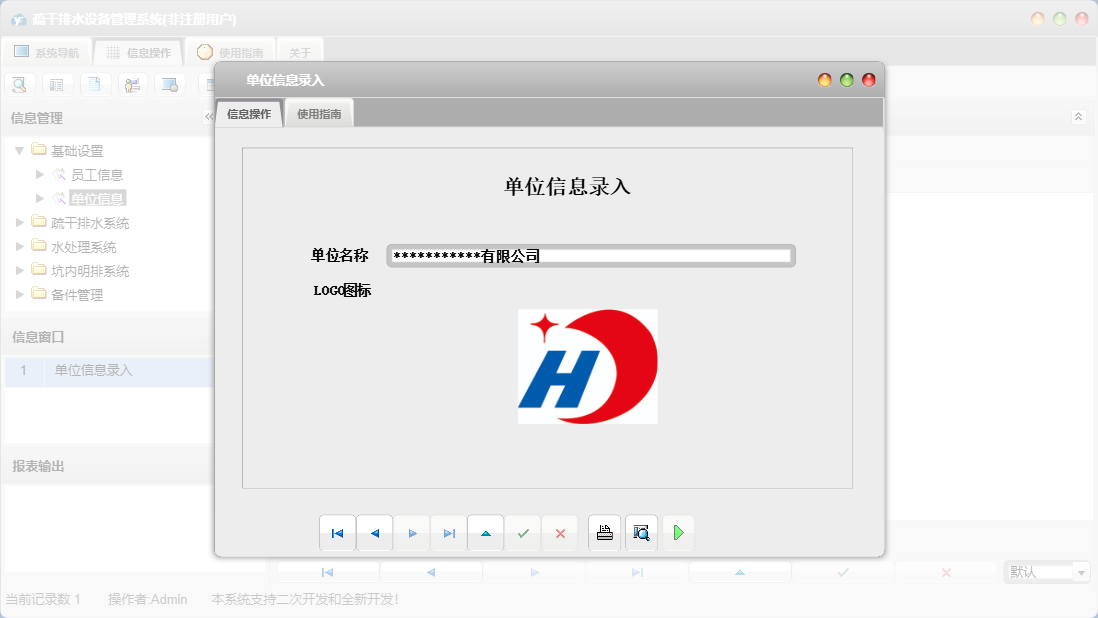
Task: Expand the 备件管理 tree node
Action: tap(20, 294)
